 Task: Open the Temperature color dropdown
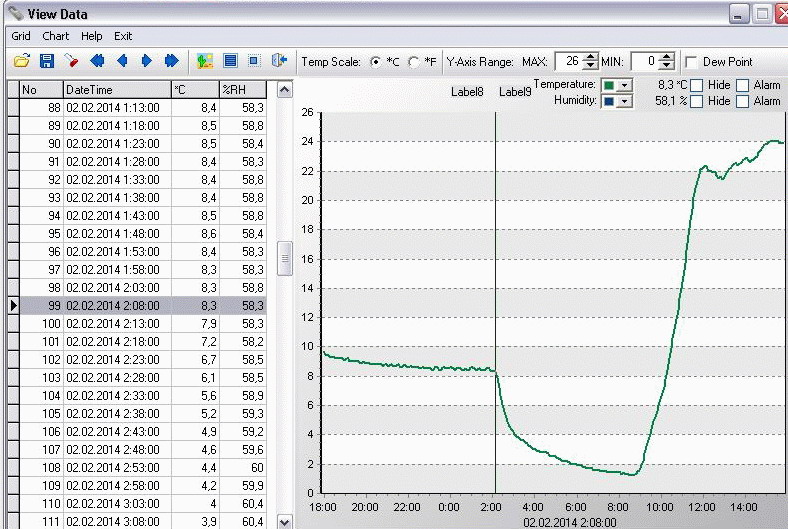pos(625,86)
